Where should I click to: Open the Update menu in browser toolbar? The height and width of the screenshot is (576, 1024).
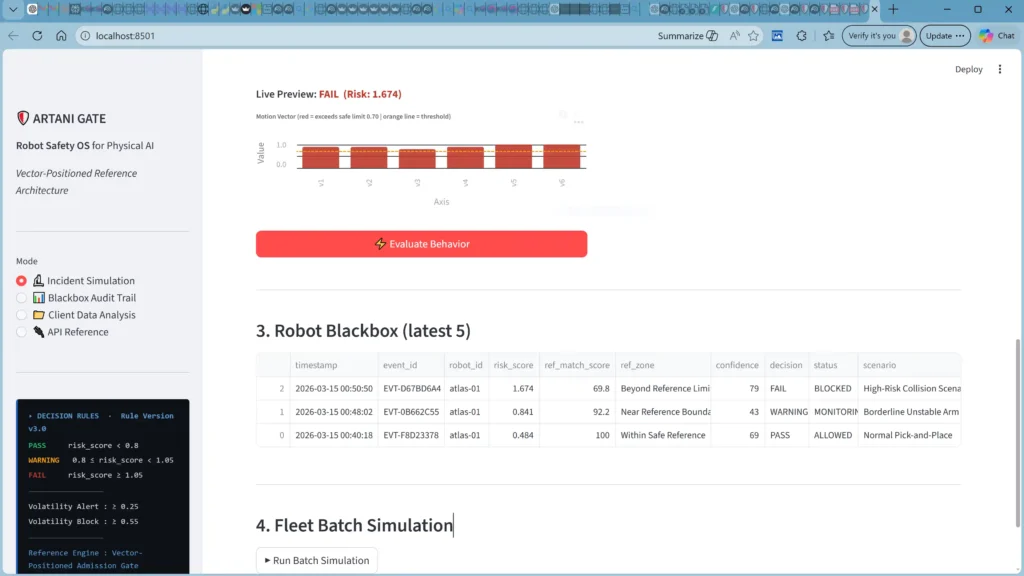[x=945, y=36]
